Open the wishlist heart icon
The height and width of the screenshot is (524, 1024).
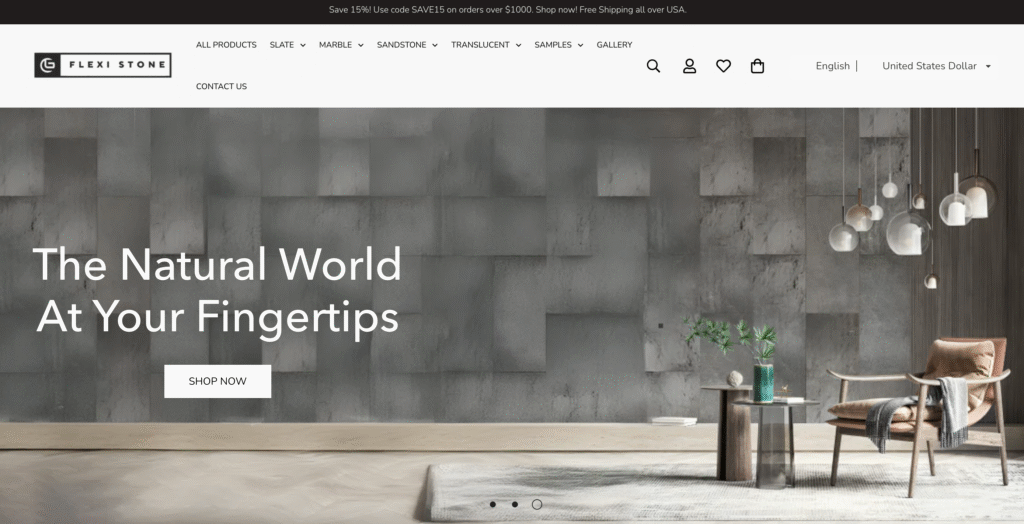pyautogui.click(x=723, y=66)
